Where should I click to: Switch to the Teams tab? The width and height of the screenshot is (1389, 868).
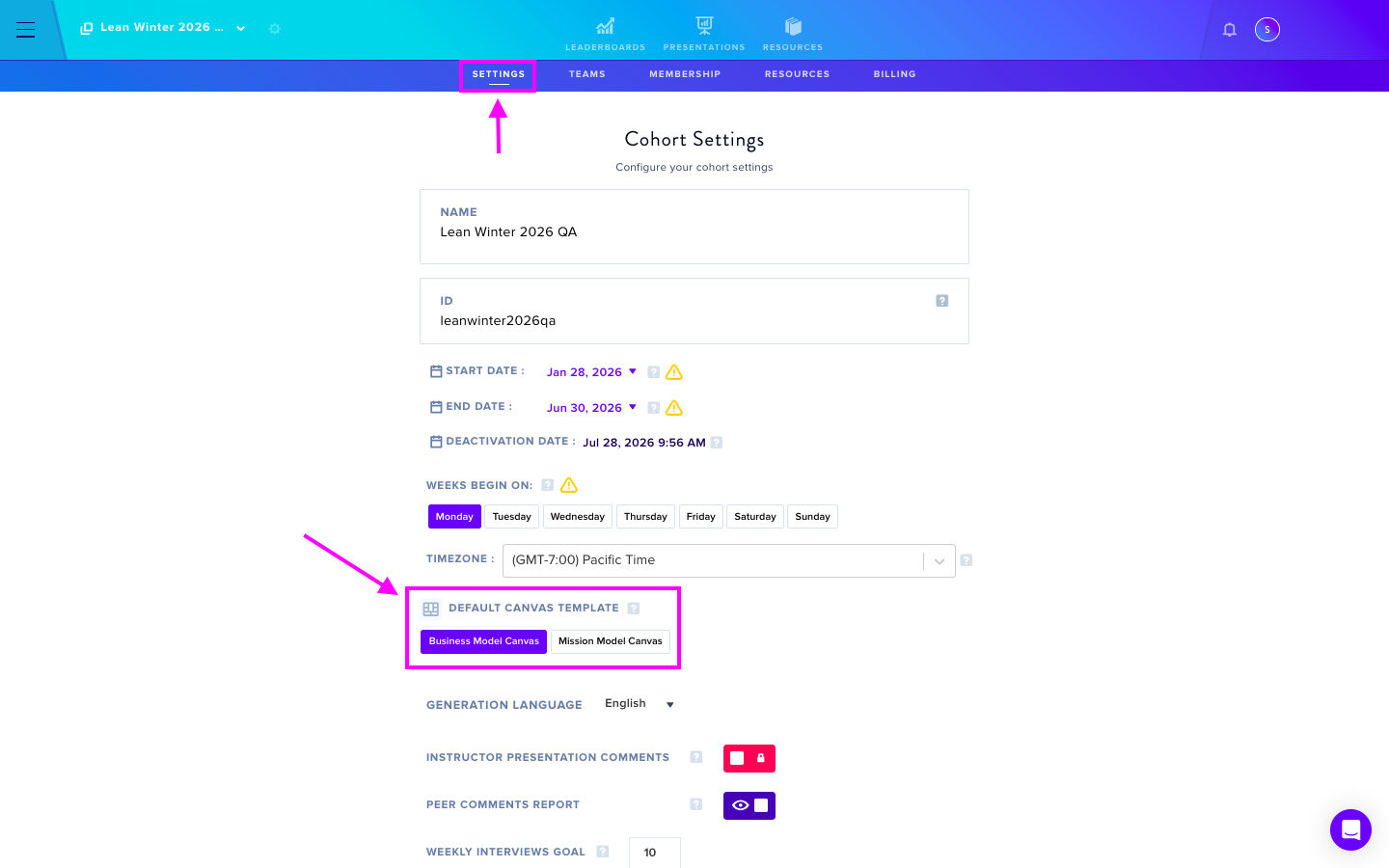tap(587, 74)
